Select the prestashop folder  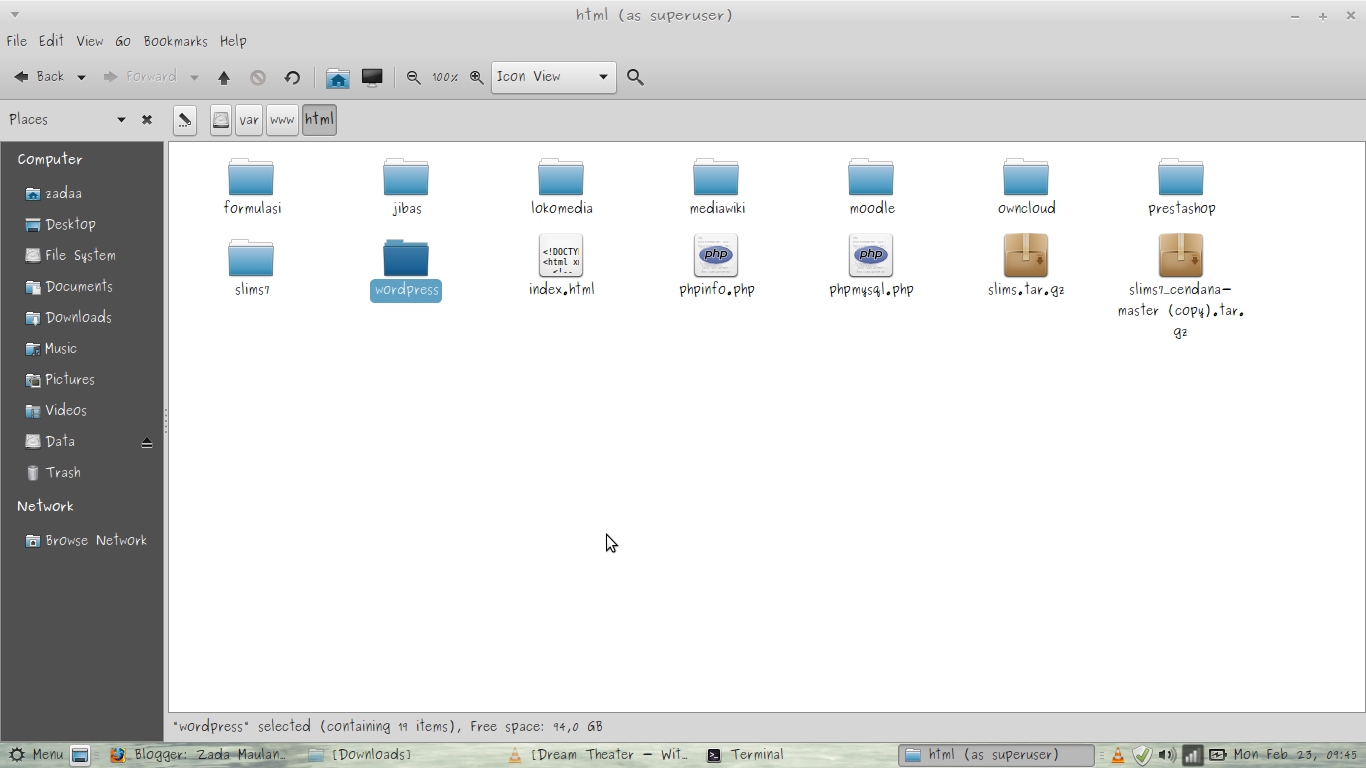click(x=1181, y=187)
